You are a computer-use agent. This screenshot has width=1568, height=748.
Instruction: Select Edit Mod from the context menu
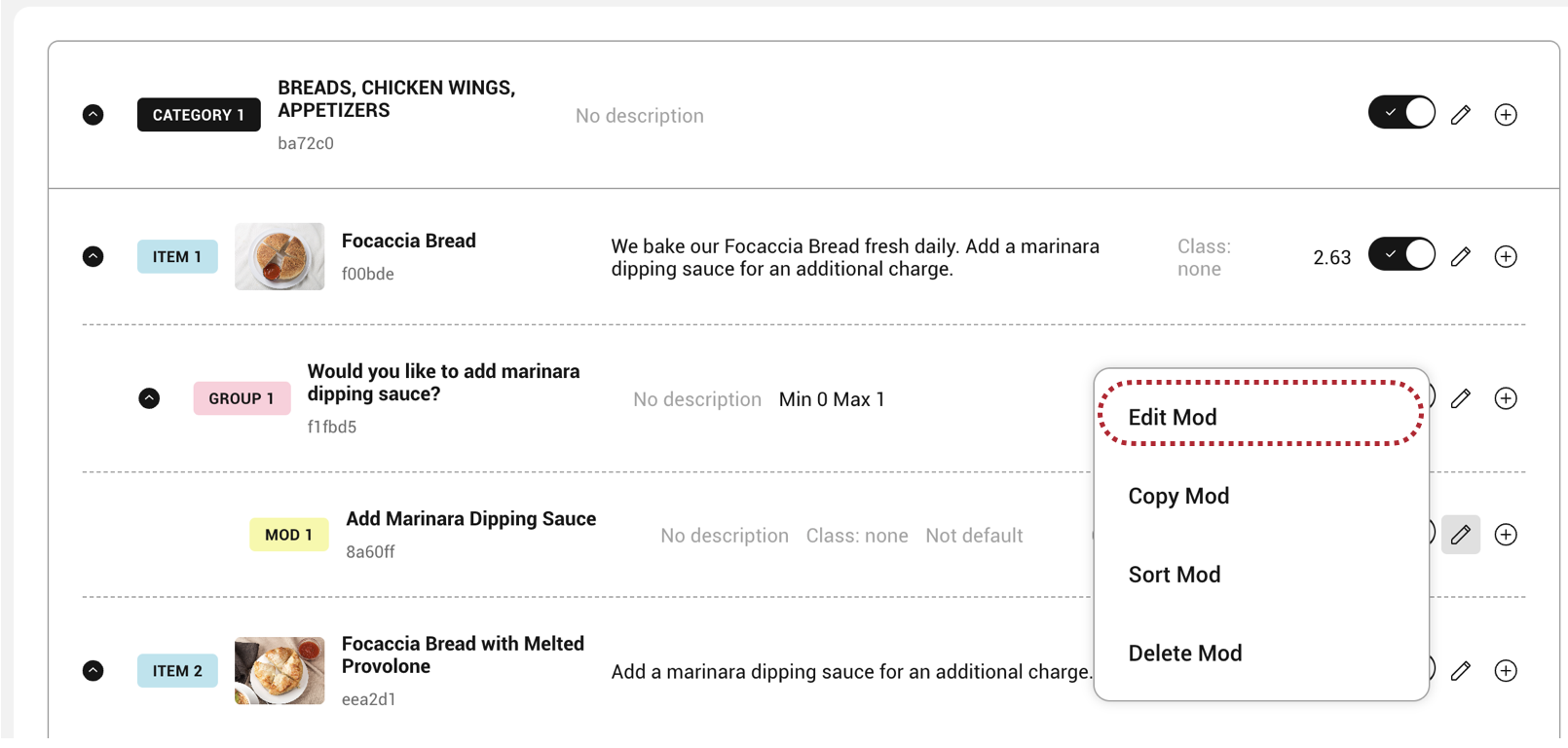coord(1173,417)
